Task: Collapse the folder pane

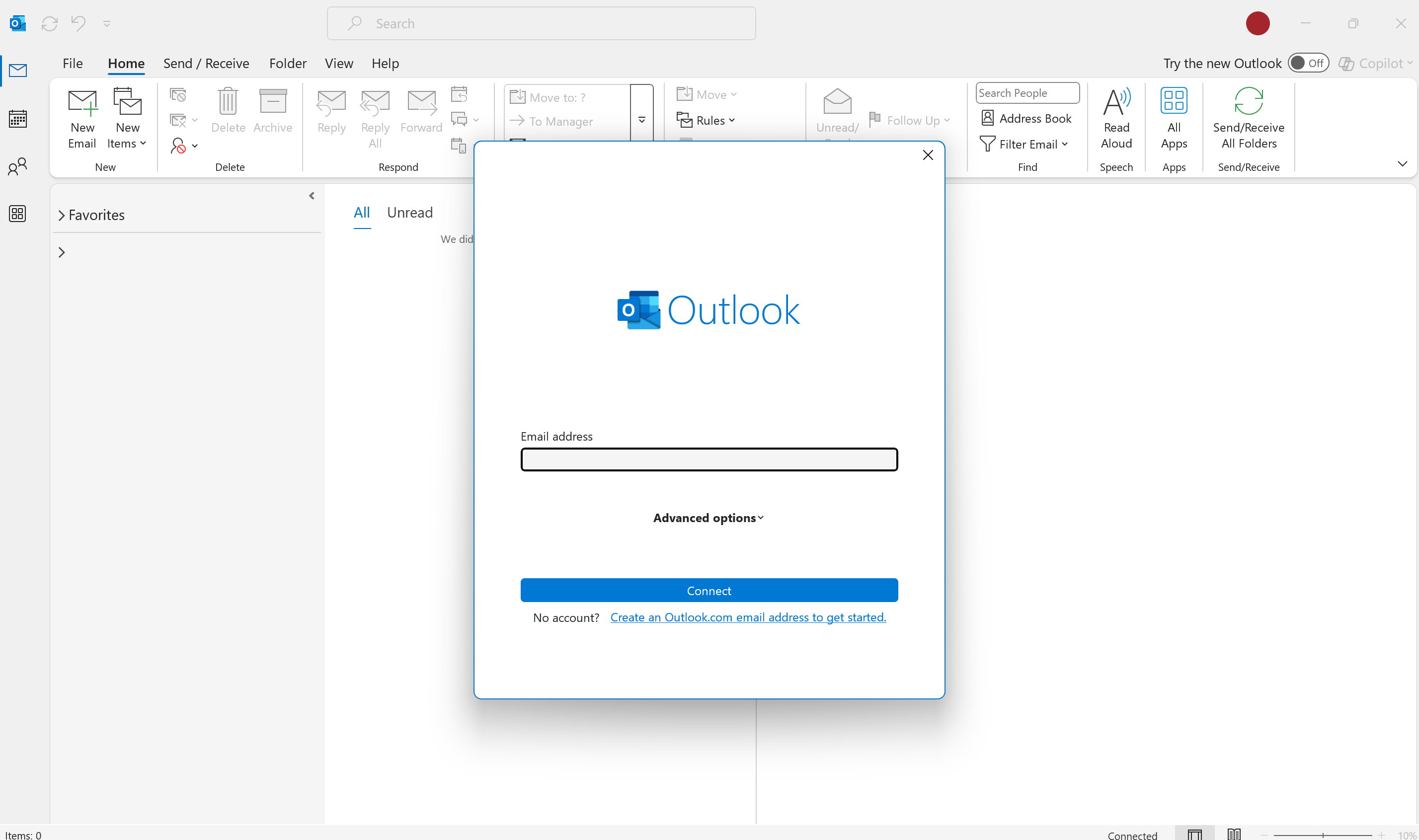Action: click(x=312, y=196)
